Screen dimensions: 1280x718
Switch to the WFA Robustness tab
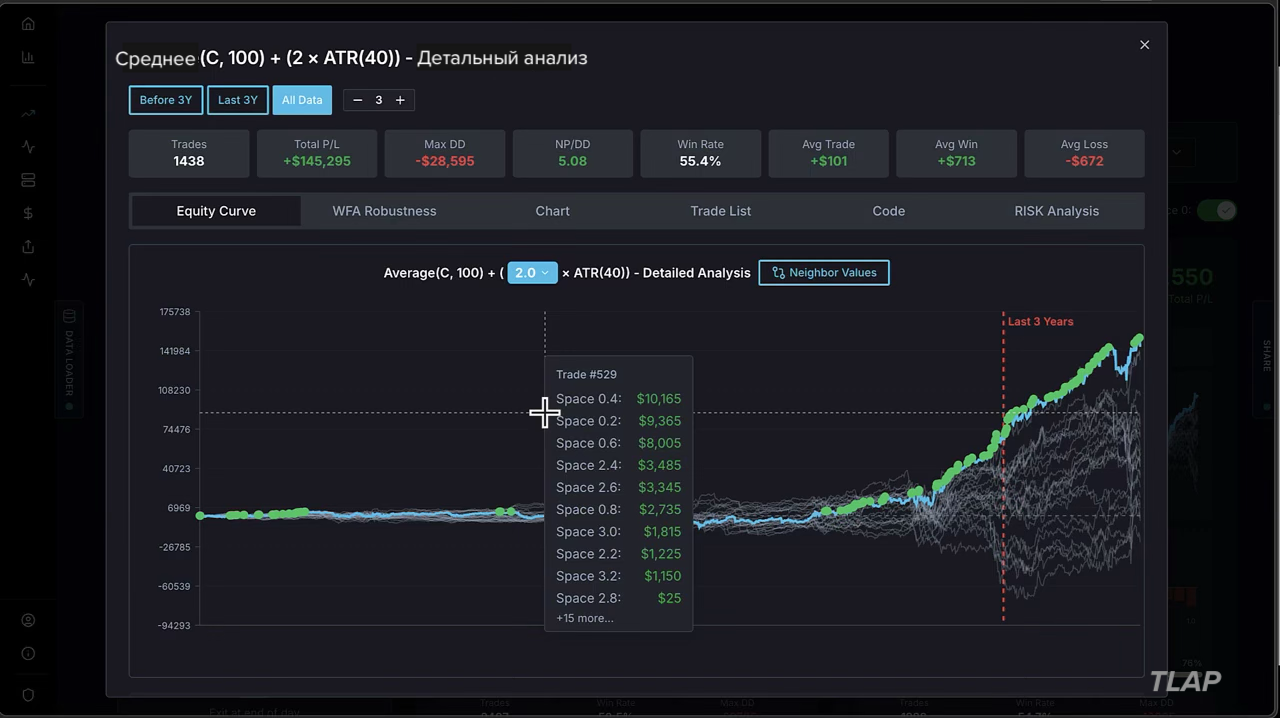[x=384, y=211]
